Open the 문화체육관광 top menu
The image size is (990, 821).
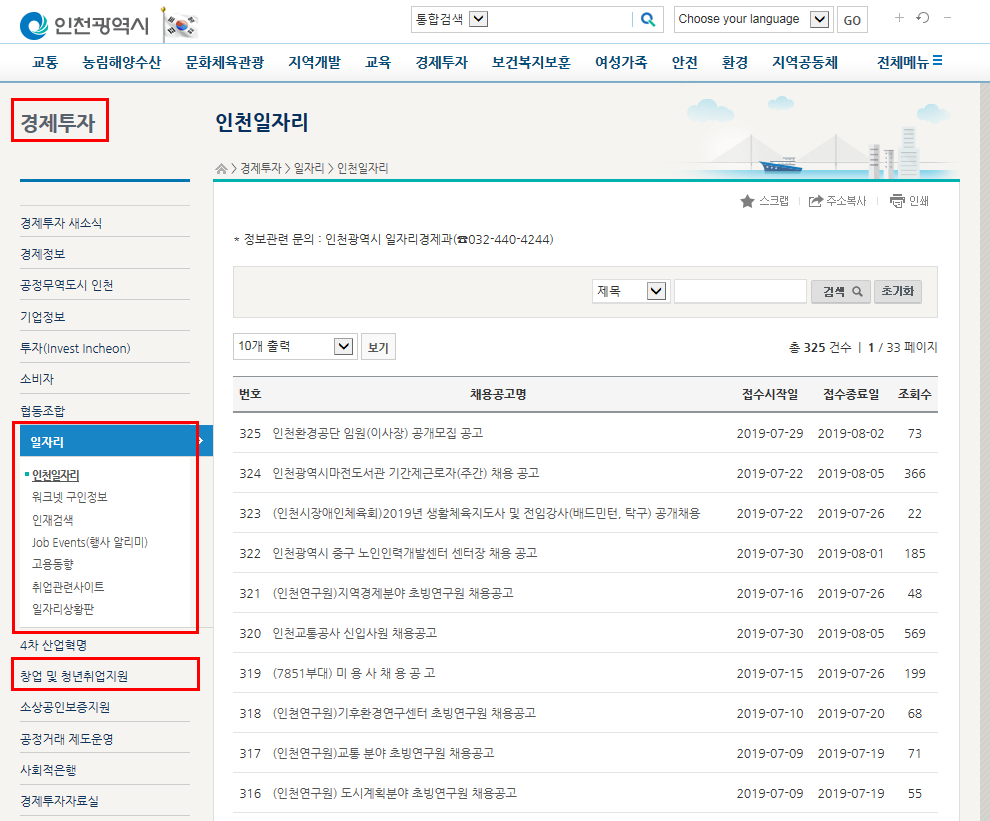[225, 62]
